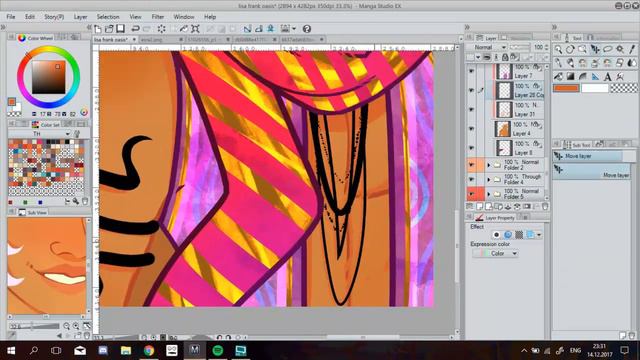Expand Folder 2 in layer list
640x360 pixels.
click(489, 165)
